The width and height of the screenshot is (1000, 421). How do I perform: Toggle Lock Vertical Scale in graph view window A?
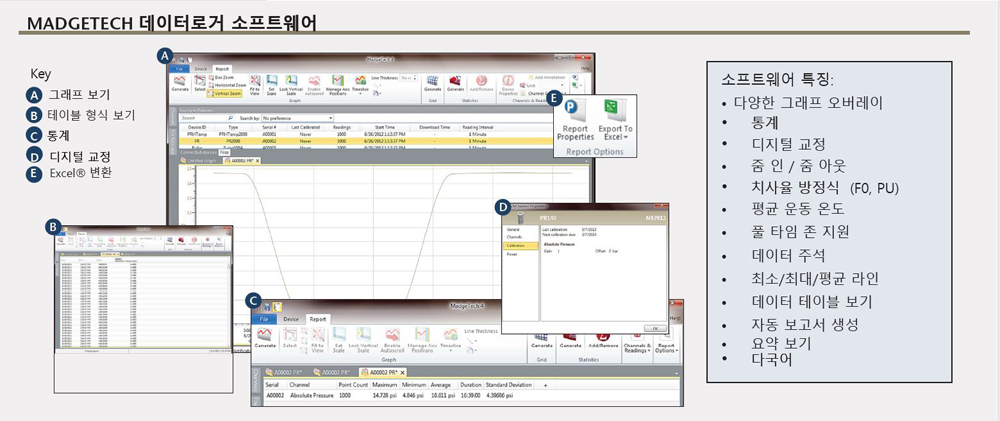coord(291,85)
